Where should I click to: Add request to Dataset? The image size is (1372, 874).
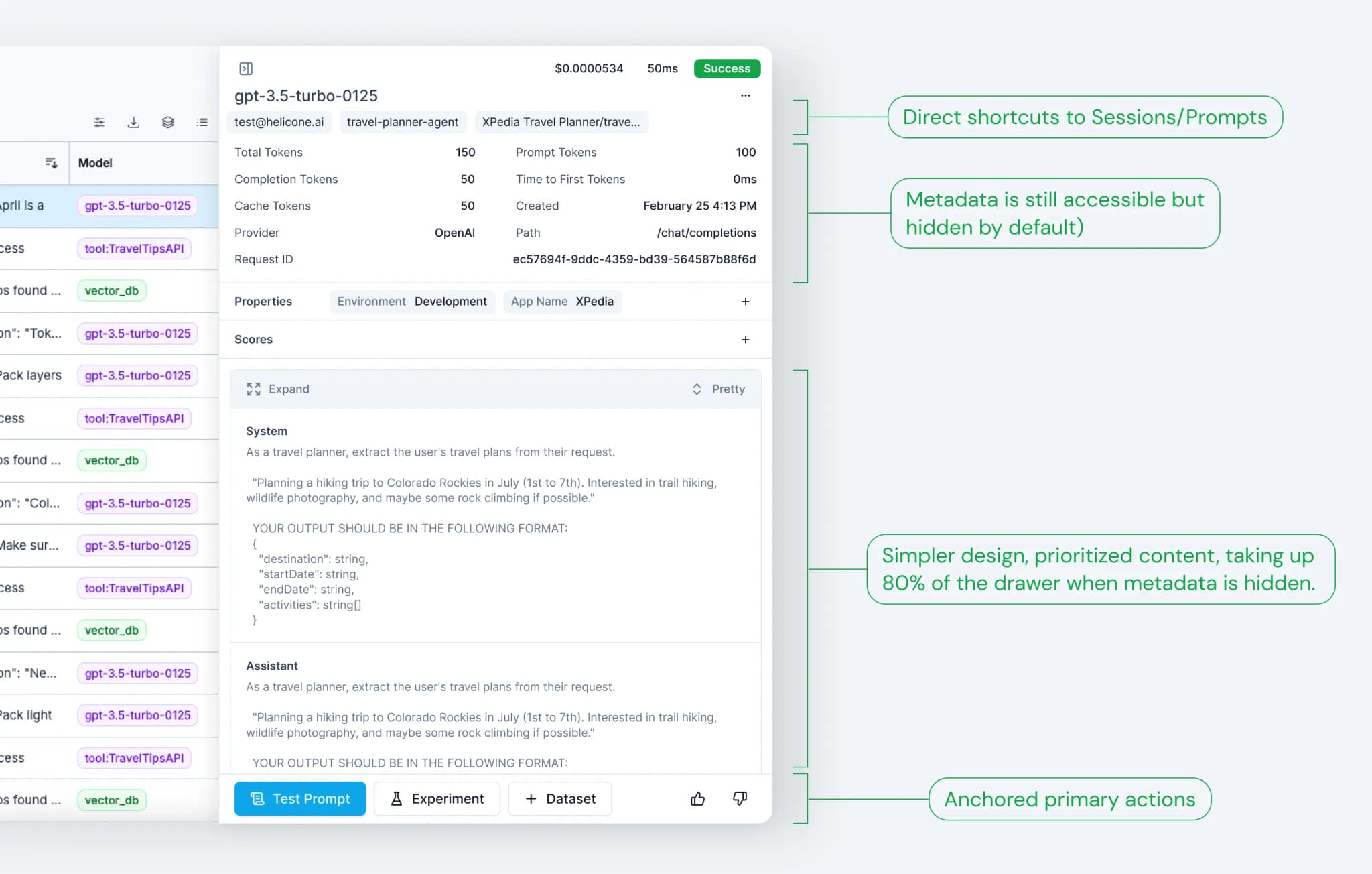click(560, 798)
